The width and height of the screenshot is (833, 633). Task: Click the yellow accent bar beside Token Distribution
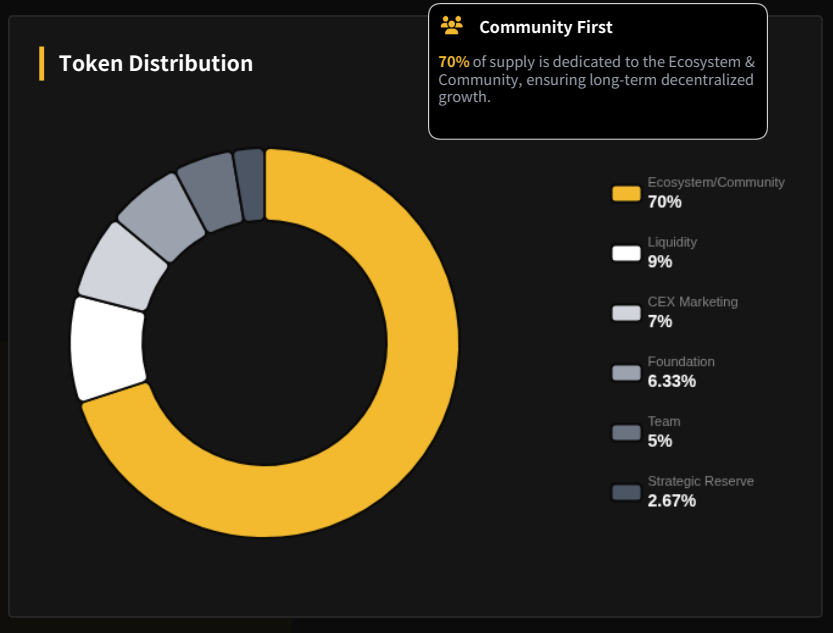coord(41,62)
